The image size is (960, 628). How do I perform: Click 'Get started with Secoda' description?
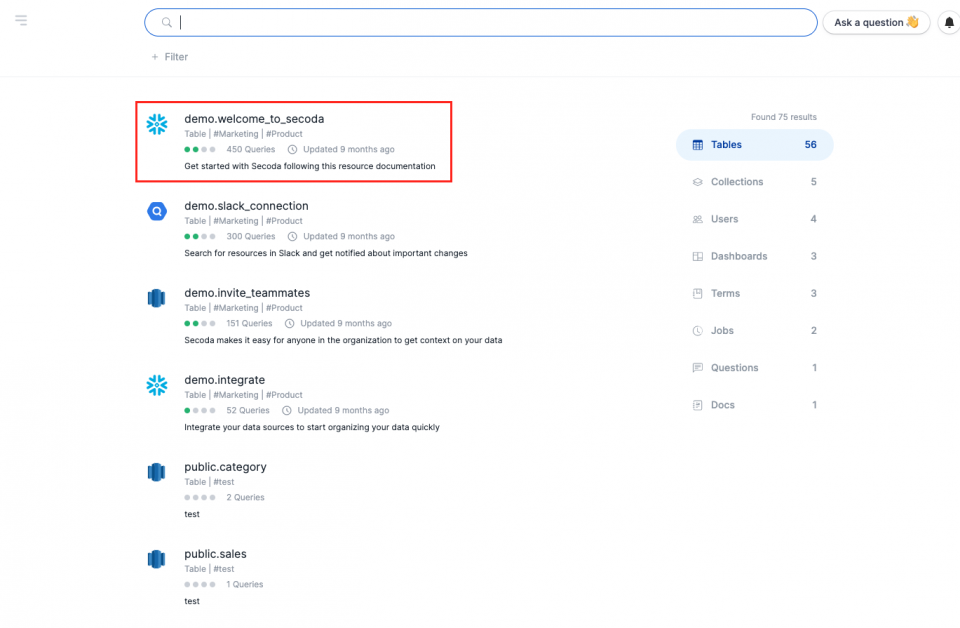[x=310, y=166]
